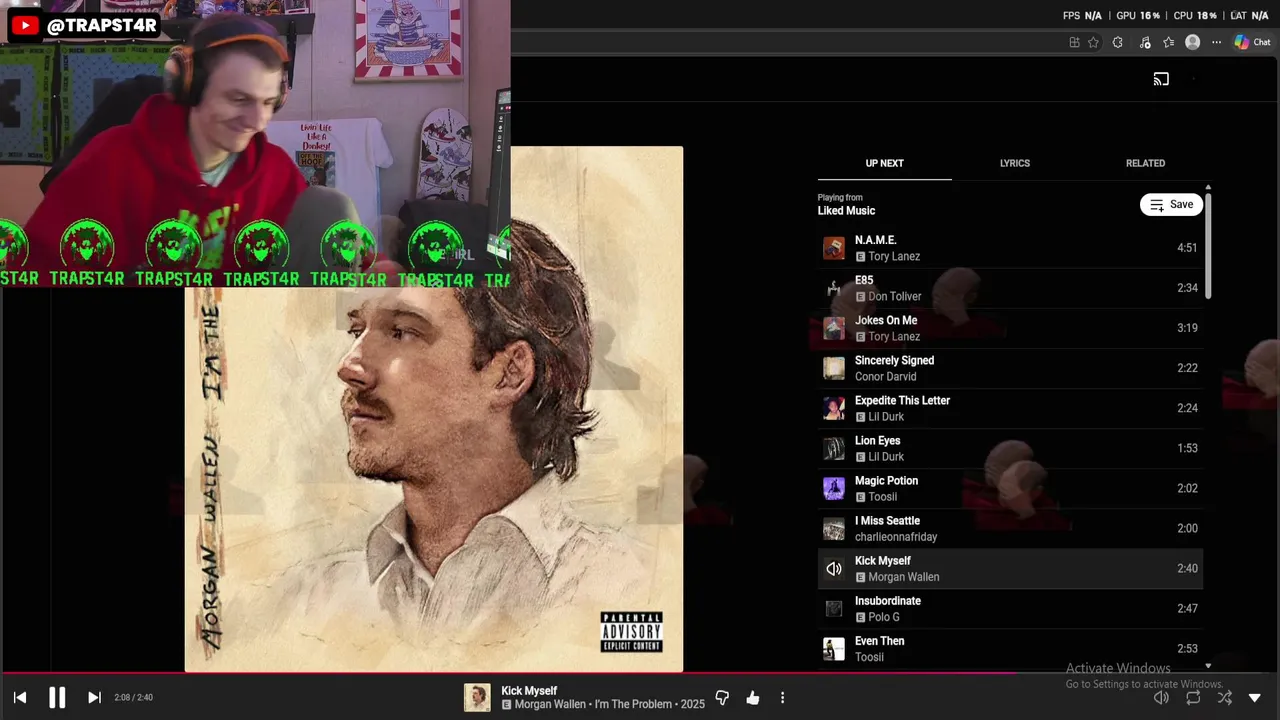
Task: Click the player bar album thumbnail
Action: pyautogui.click(x=477, y=698)
